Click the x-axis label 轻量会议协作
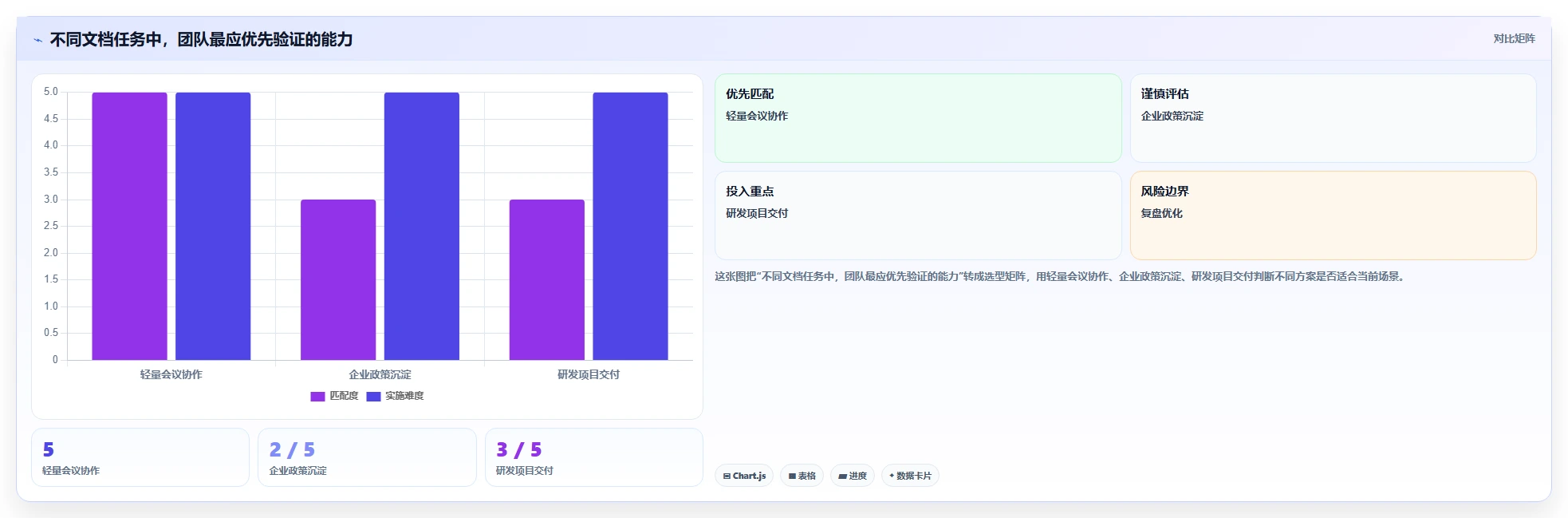The width and height of the screenshot is (1568, 518). [x=171, y=374]
